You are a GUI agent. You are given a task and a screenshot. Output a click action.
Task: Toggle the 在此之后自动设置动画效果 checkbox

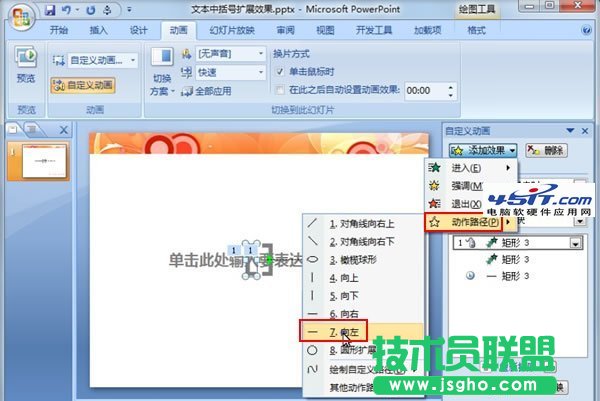[x=280, y=90]
